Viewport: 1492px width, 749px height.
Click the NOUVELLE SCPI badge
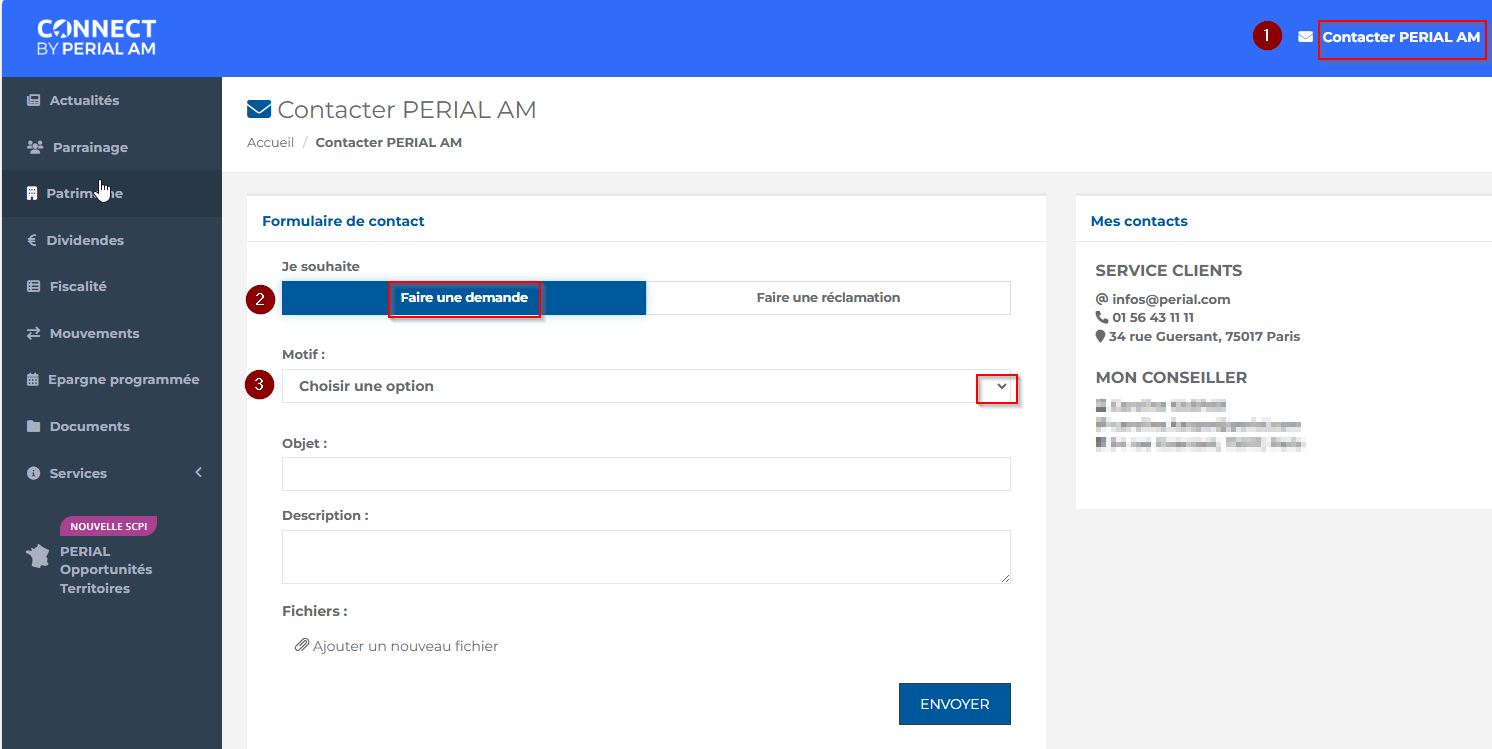tap(108, 526)
